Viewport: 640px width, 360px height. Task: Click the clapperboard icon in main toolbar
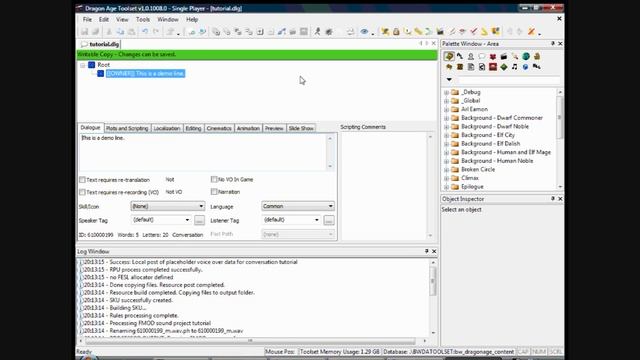[440, 31]
